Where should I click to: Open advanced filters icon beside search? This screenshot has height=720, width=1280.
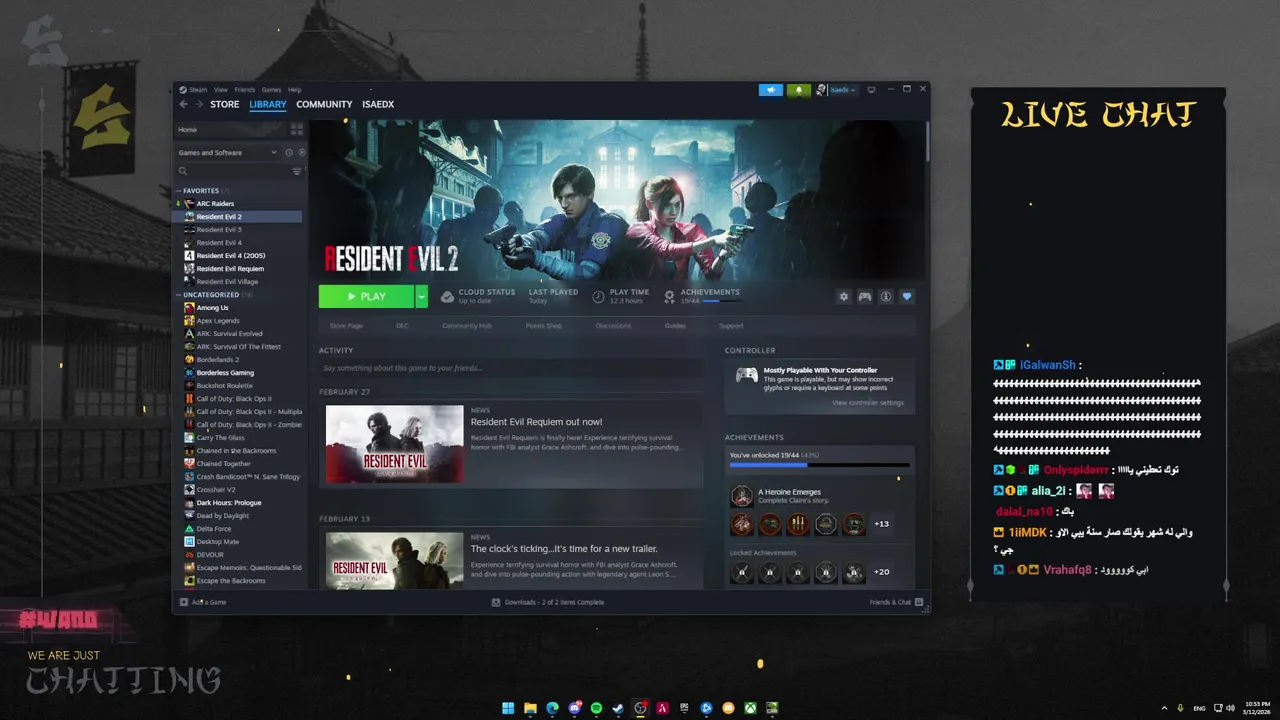(297, 171)
